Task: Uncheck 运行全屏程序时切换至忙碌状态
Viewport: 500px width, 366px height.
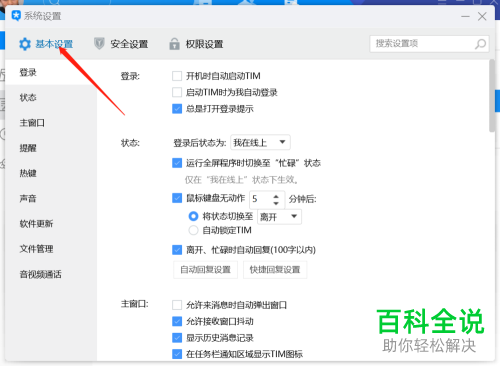Action: tap(177, 163)
